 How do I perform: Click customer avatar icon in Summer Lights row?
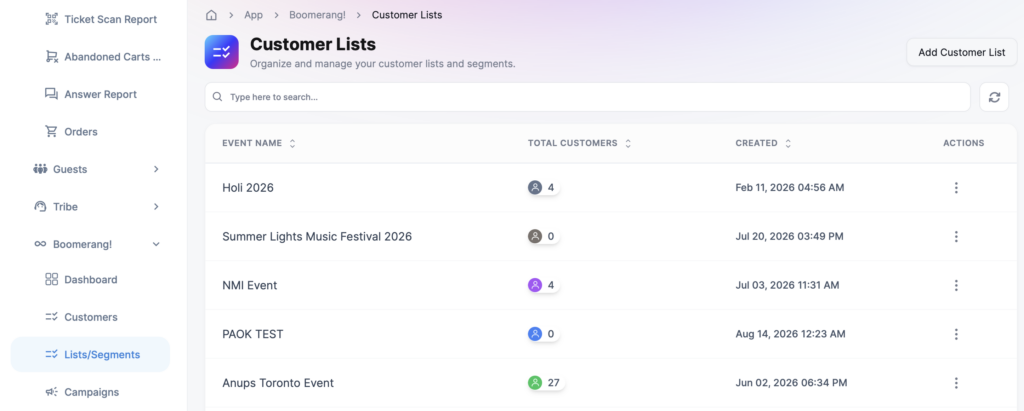[x=535, y=237]
